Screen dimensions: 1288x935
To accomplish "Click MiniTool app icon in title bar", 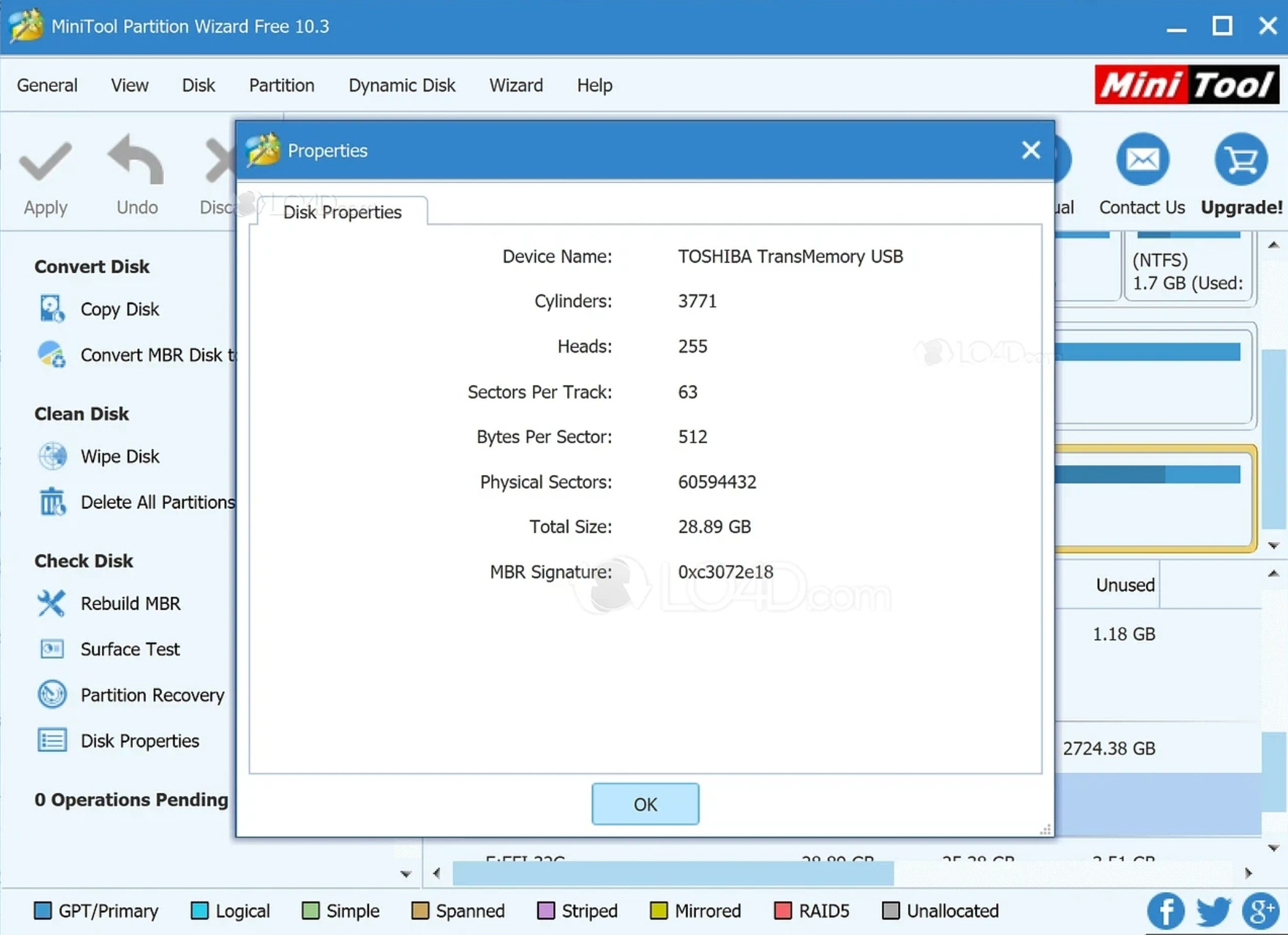I will [26, 25].
